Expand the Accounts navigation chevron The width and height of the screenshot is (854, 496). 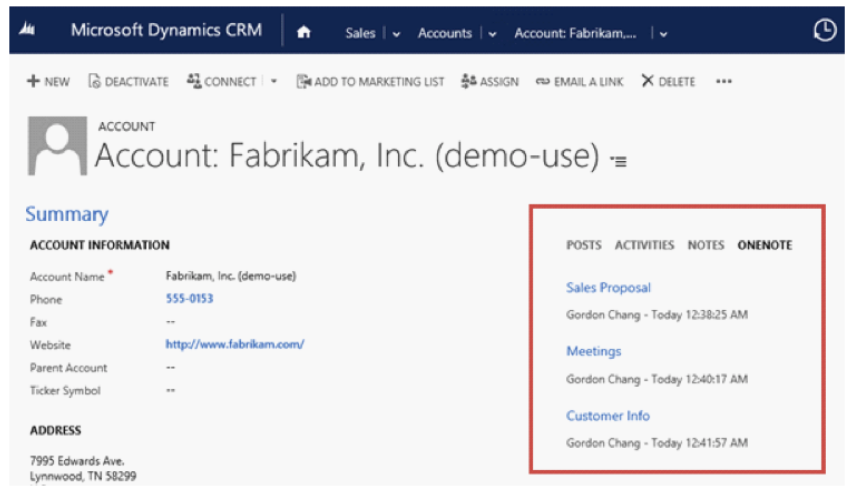click(x=492, y=34)
